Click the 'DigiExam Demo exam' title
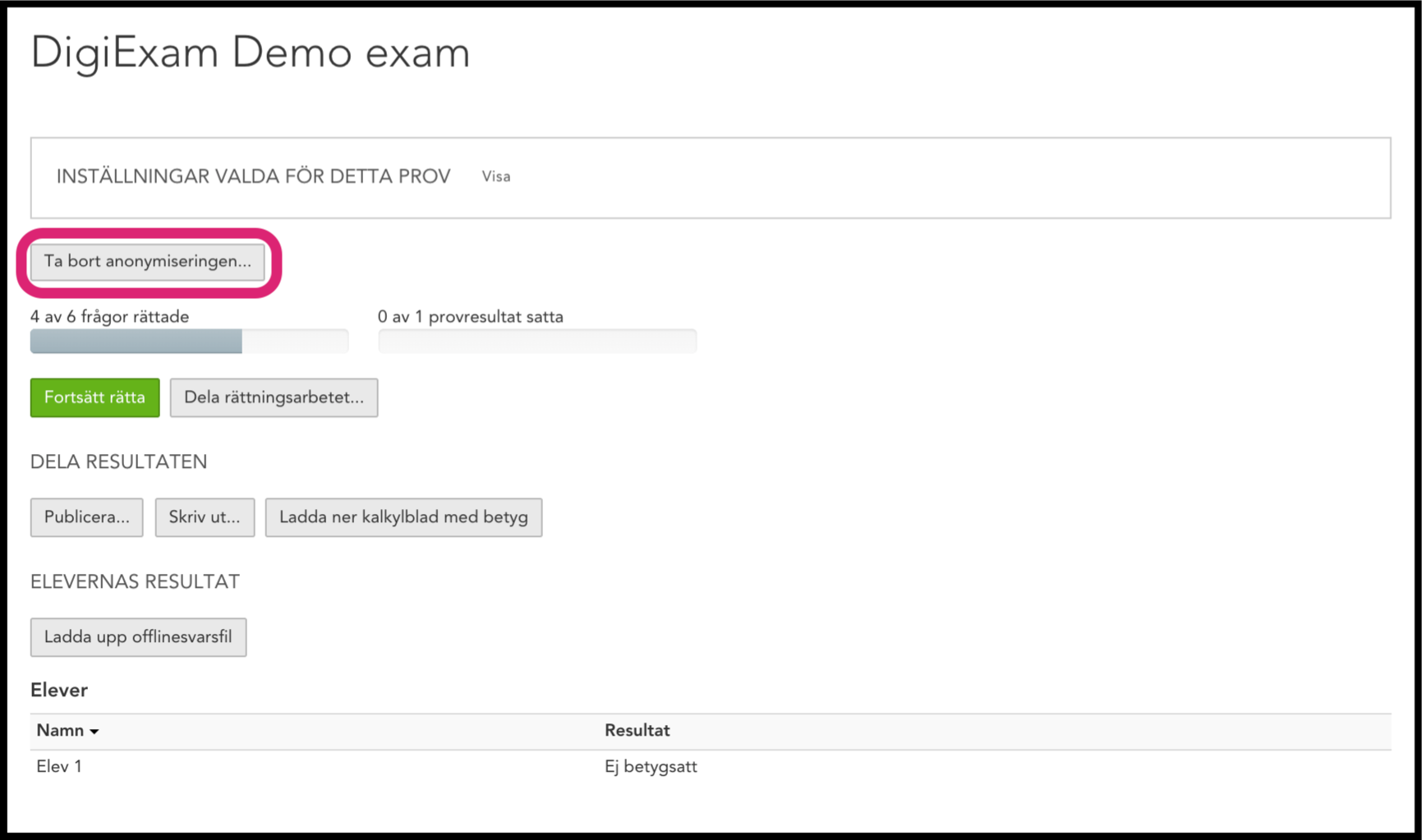 [x=251, y=53]
